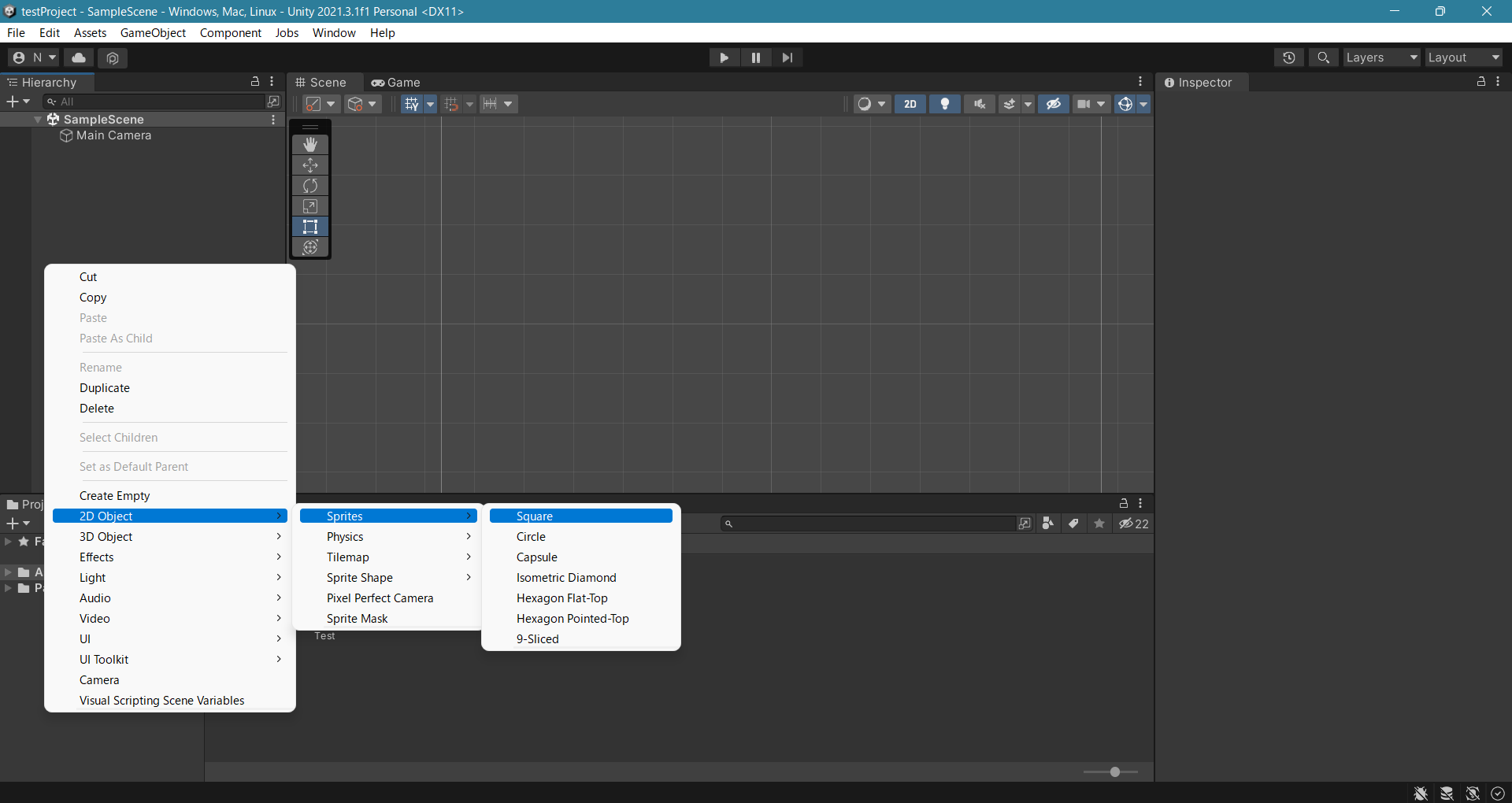Screen dimensions: 1512x803
Task: Click the Pause button
Action: point(756,57)
